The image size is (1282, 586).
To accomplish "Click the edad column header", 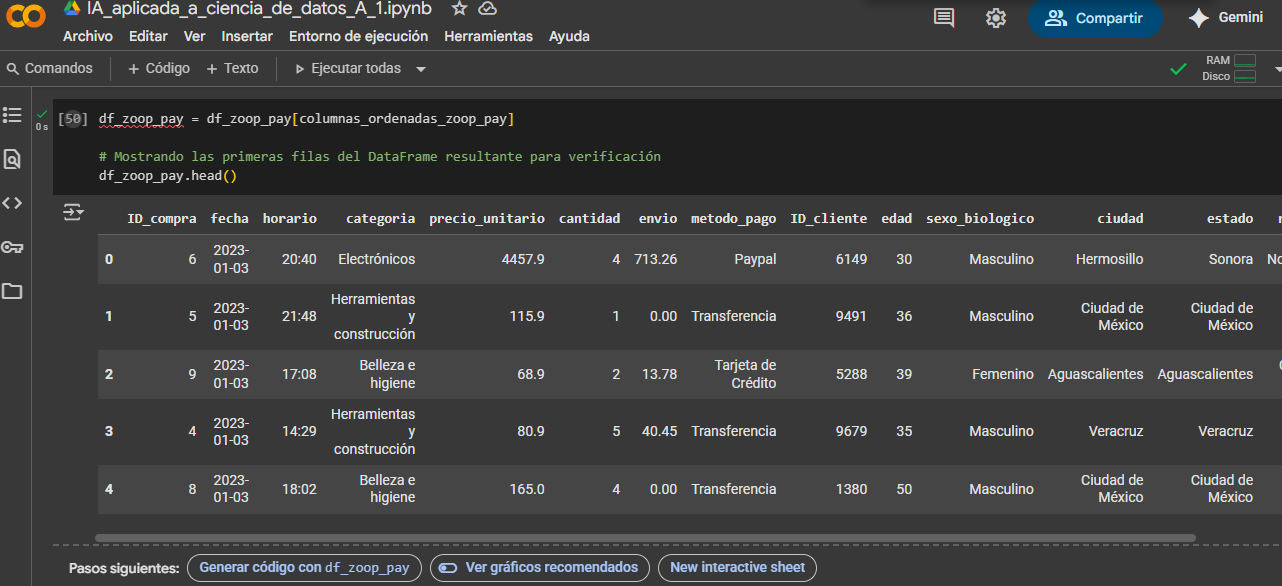I will point(897,218).
